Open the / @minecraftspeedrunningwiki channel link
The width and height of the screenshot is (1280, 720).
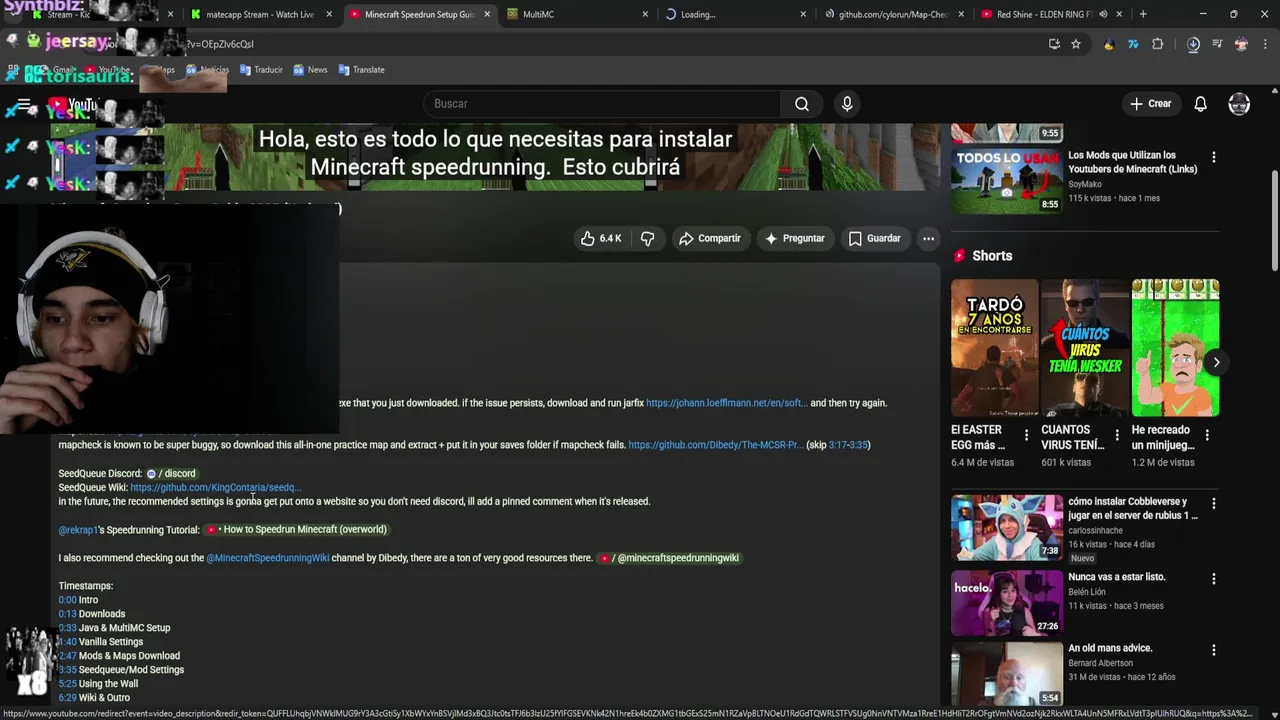point(669,557)
